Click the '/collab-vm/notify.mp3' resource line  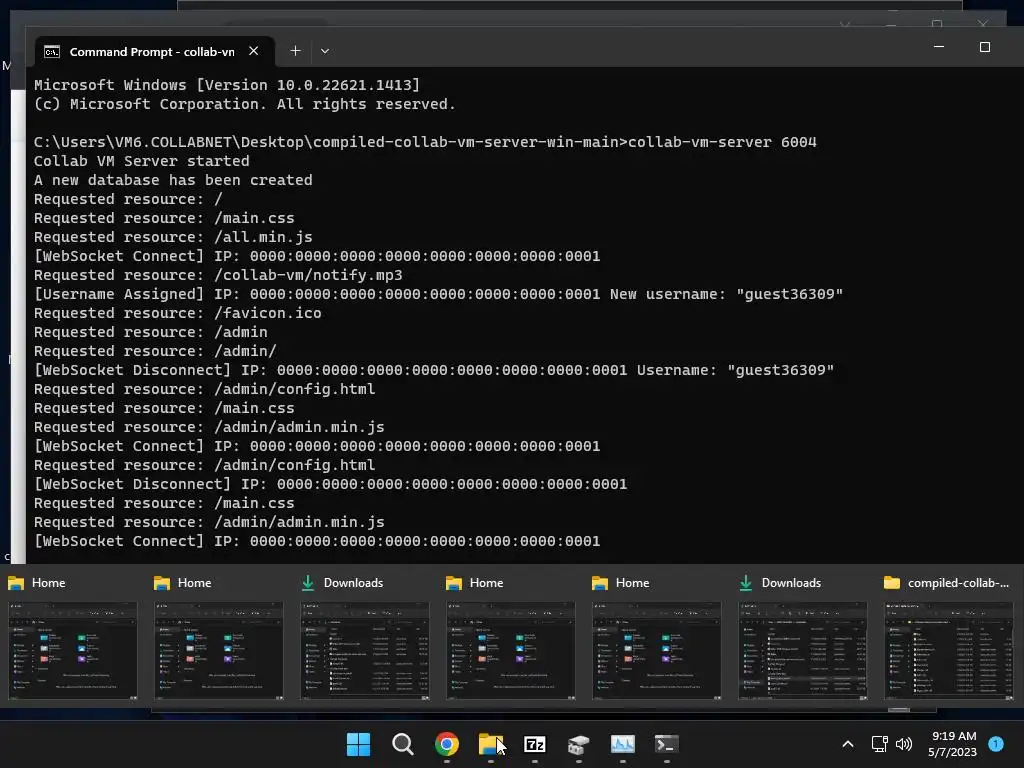click(x=218, y=275)
